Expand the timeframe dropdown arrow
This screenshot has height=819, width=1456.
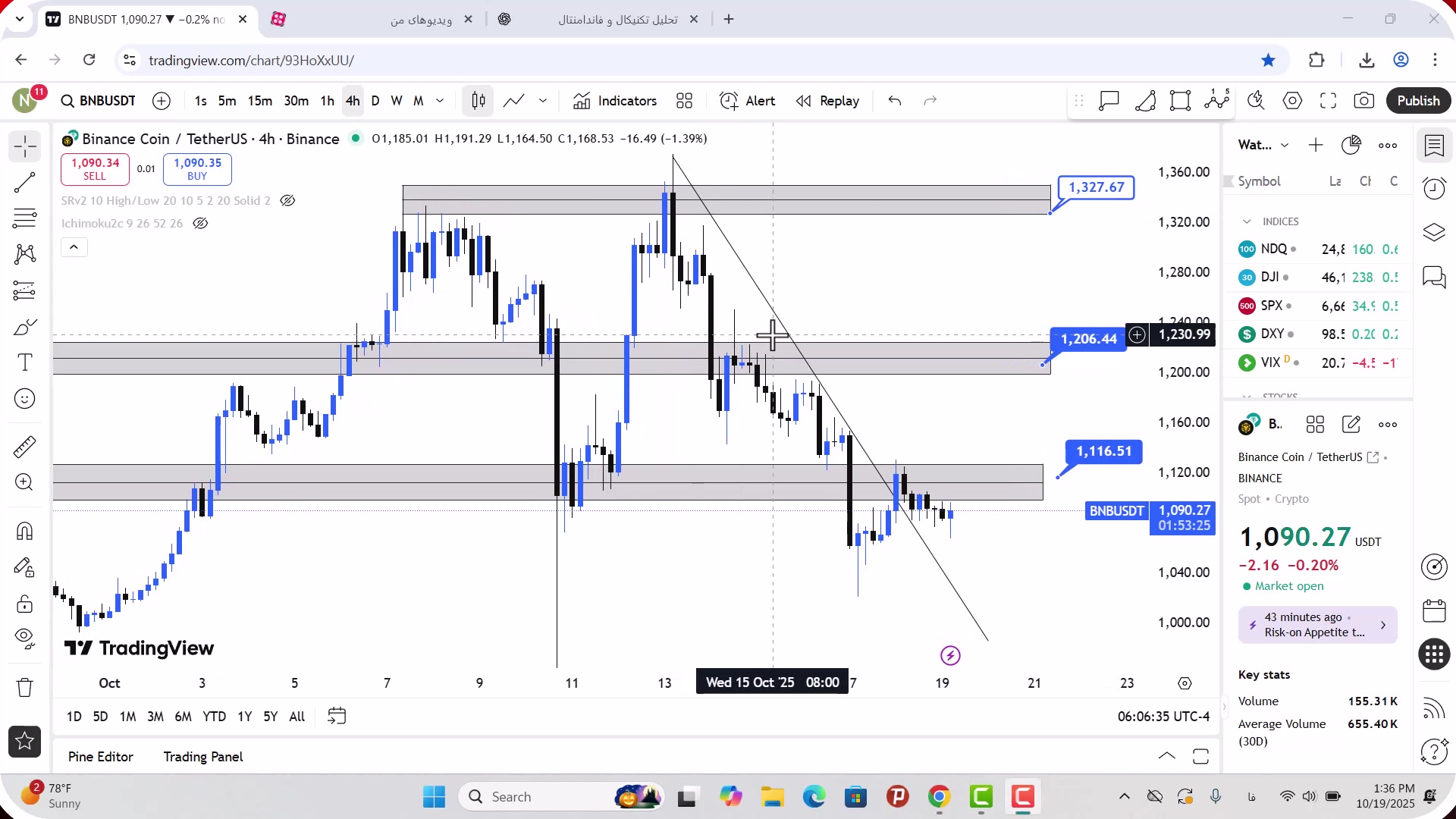tap(441, 101)
